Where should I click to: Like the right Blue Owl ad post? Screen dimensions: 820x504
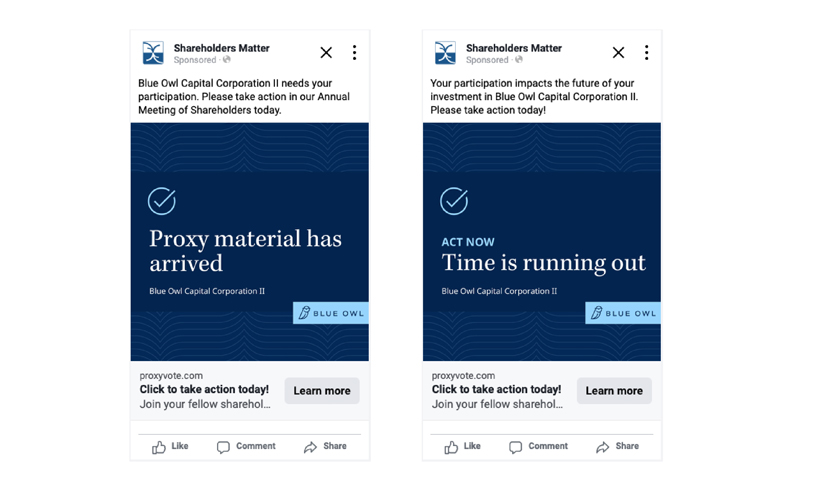click(x=462, y=446)
